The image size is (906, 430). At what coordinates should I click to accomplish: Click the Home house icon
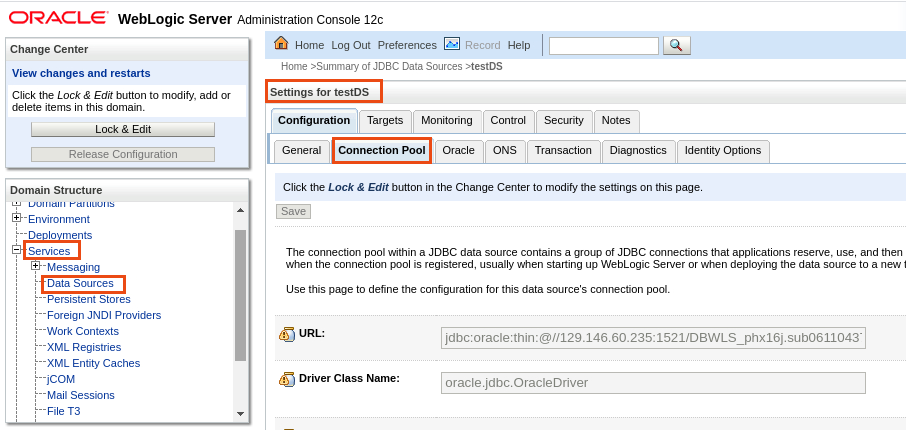281,43
